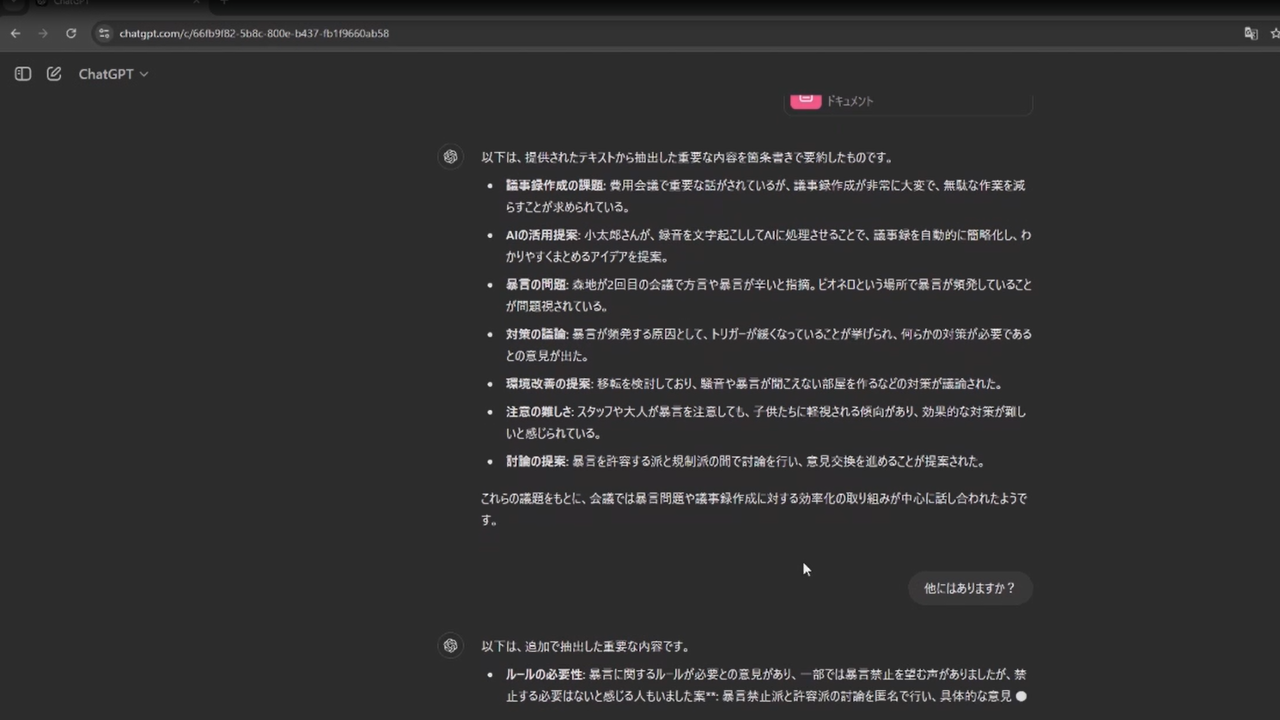Toggle the ChatGPT sidebar panel
The image size is (1280, 720).
[23, 74]
